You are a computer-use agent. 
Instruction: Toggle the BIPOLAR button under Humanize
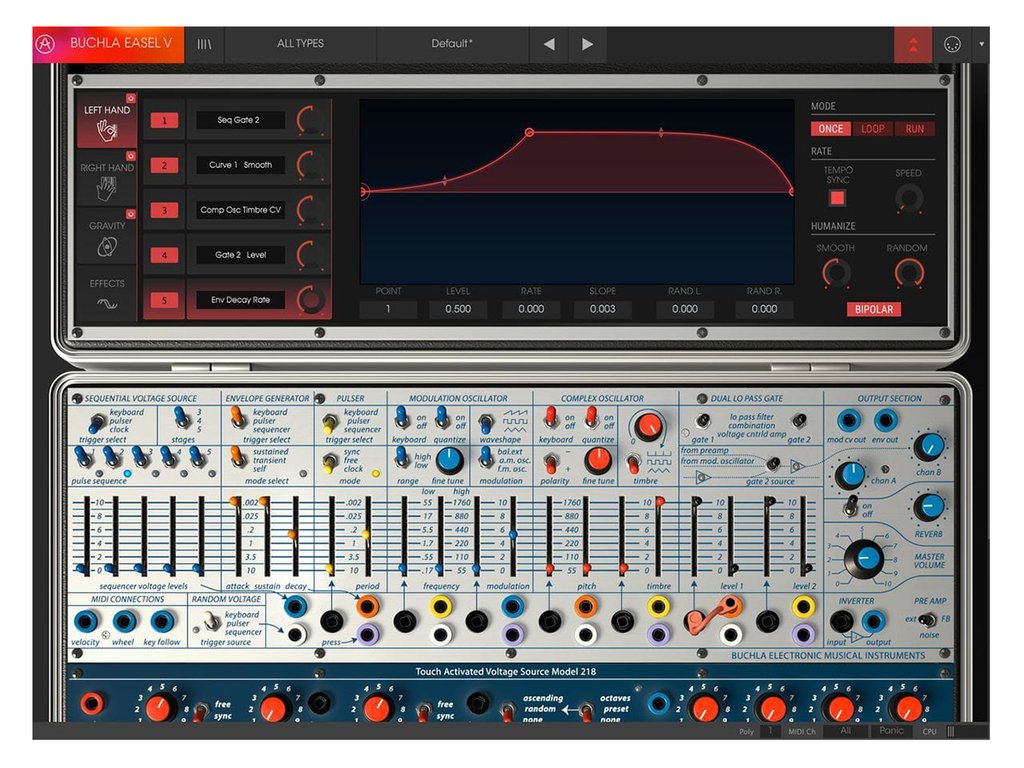(874, 310)
